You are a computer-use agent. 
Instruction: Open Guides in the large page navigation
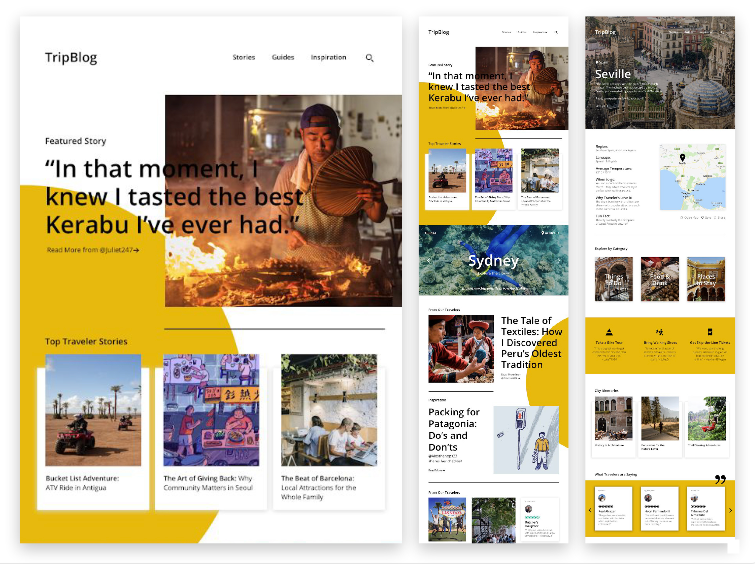pos(283,57)
